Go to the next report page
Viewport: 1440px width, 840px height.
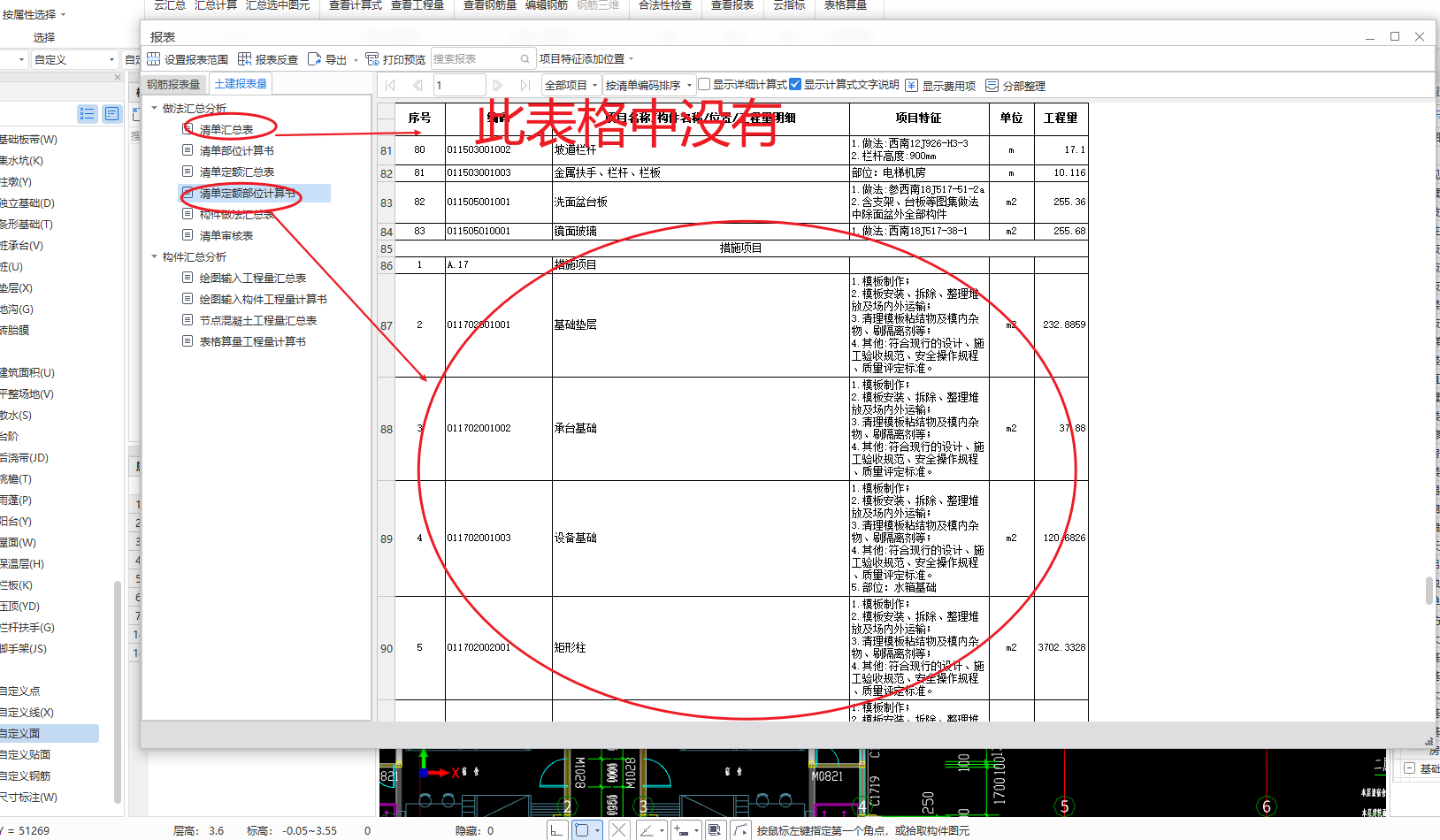coord(498,85)
